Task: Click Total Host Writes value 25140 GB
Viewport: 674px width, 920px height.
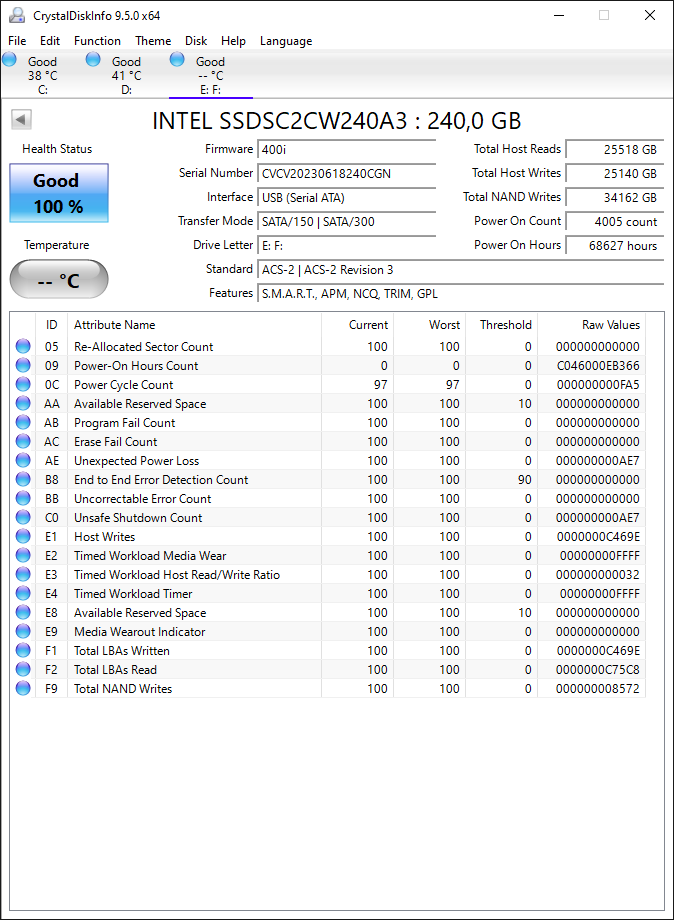Action: tap(615, 174)
